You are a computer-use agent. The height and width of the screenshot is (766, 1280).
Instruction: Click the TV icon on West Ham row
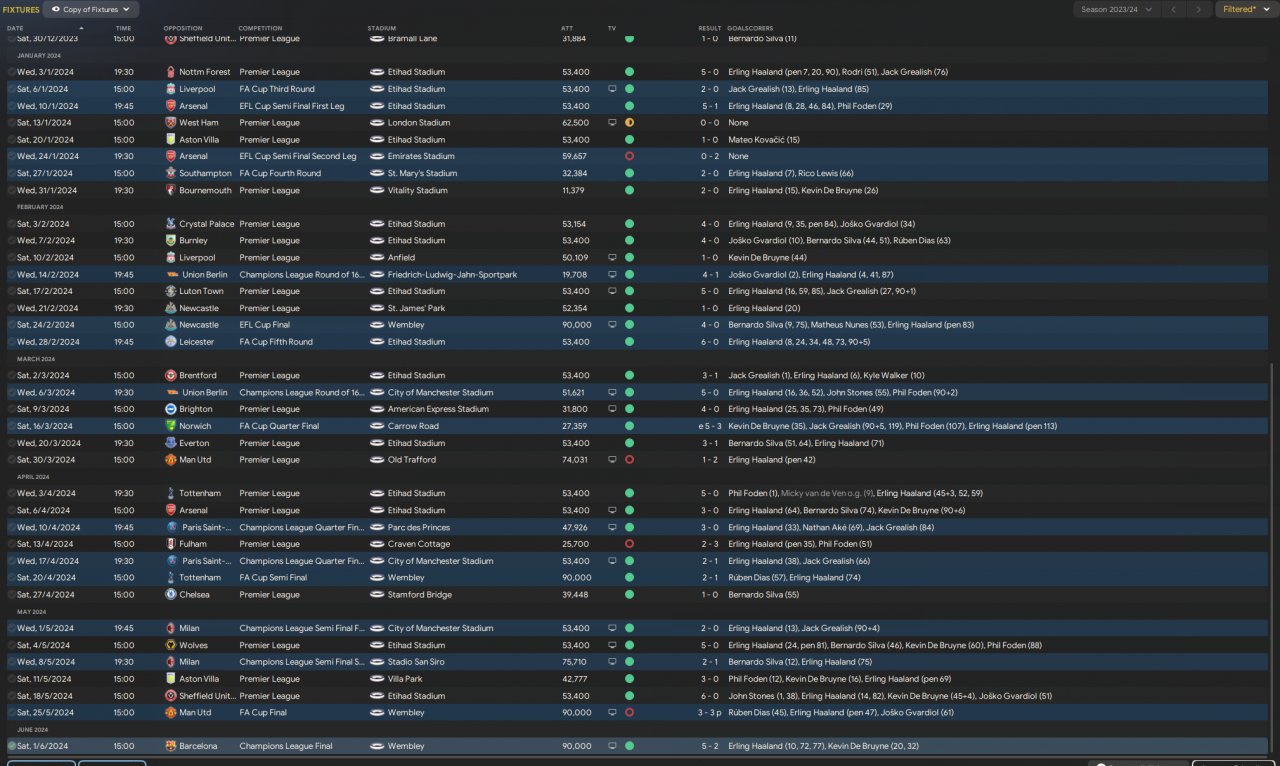point(612,123)
